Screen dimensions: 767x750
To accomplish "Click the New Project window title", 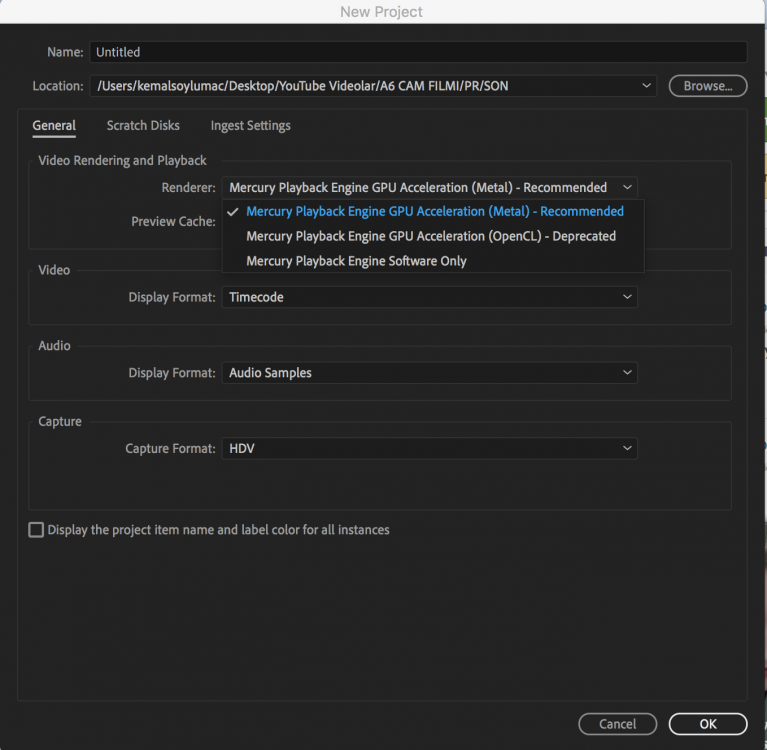I will [x=382, y=12].
